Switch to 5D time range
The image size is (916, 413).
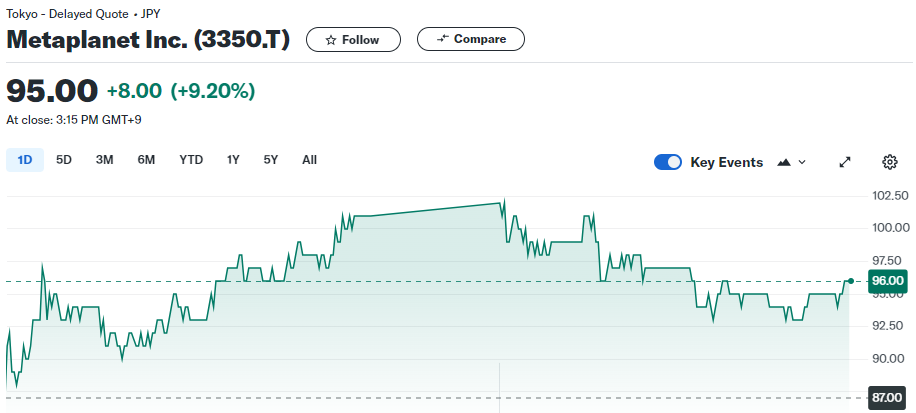click(x=64, y=160)
